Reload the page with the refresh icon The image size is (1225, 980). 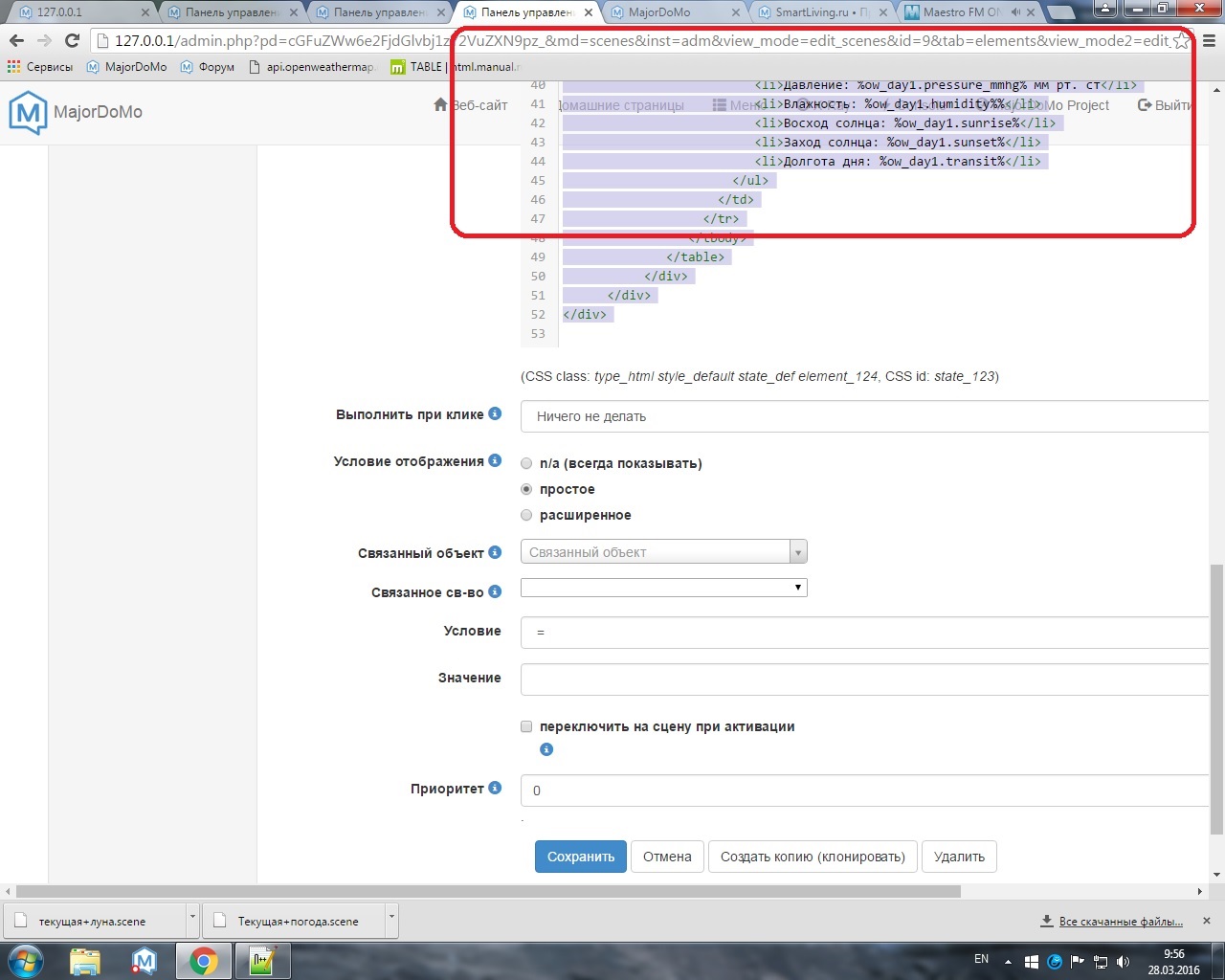tap(72, 41)
